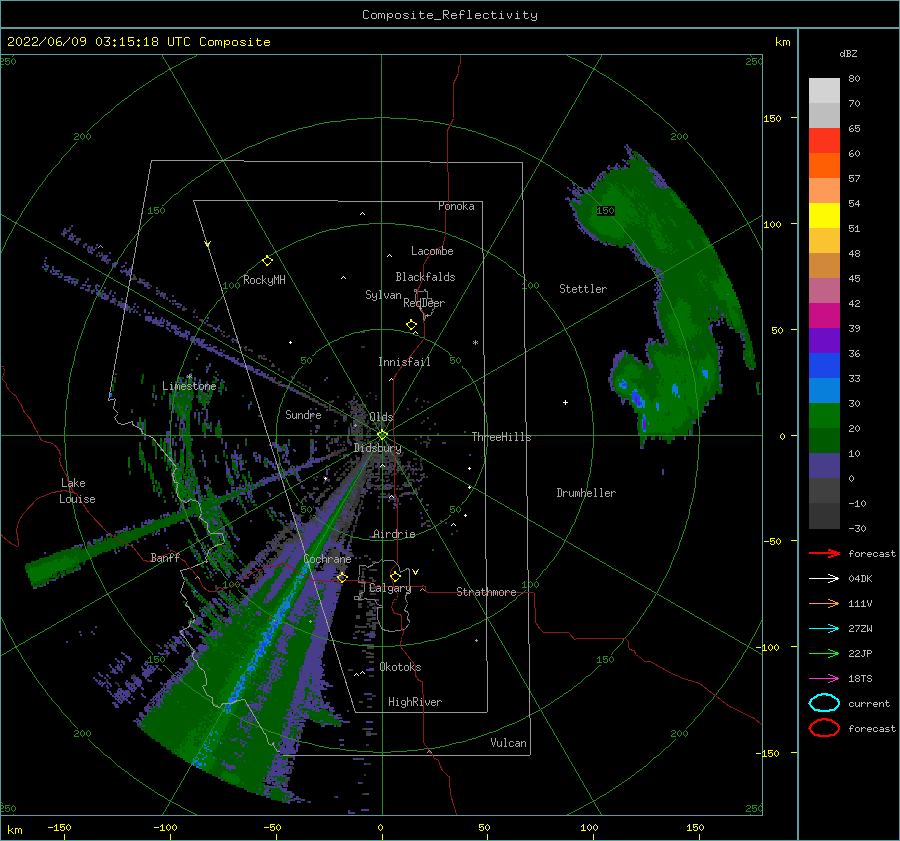
Task: Click the RockyMH label
Action: [264, 280]
